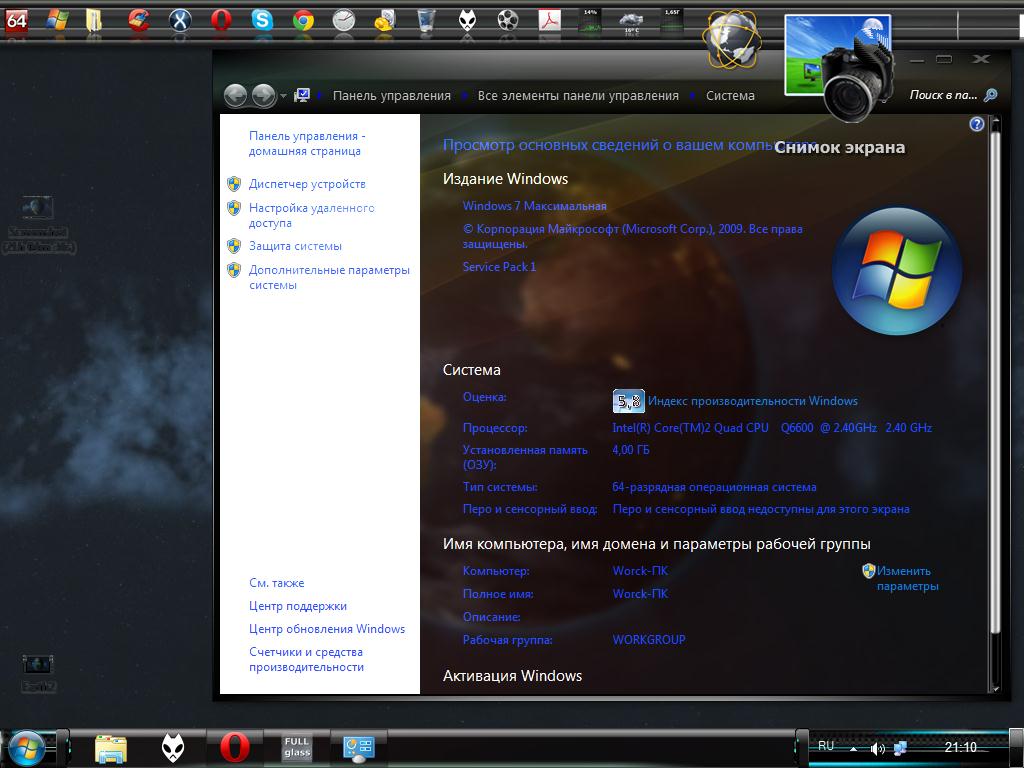This screenshot has height=768, width=1024.
Task: Open the volume speaker tray icon
Action: tap(877, 748)
